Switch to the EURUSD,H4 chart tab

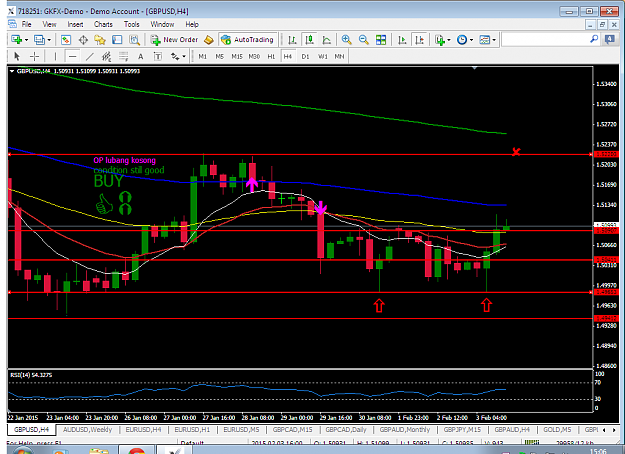coord(143,430)
